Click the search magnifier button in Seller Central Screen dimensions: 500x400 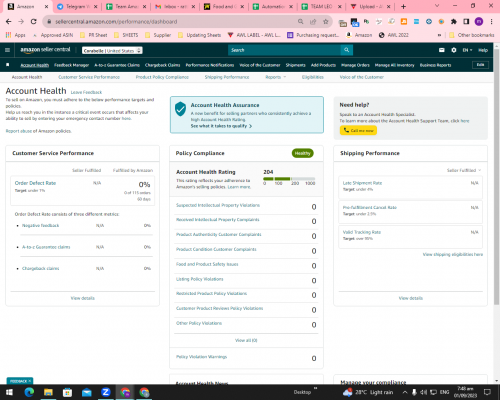347,50
